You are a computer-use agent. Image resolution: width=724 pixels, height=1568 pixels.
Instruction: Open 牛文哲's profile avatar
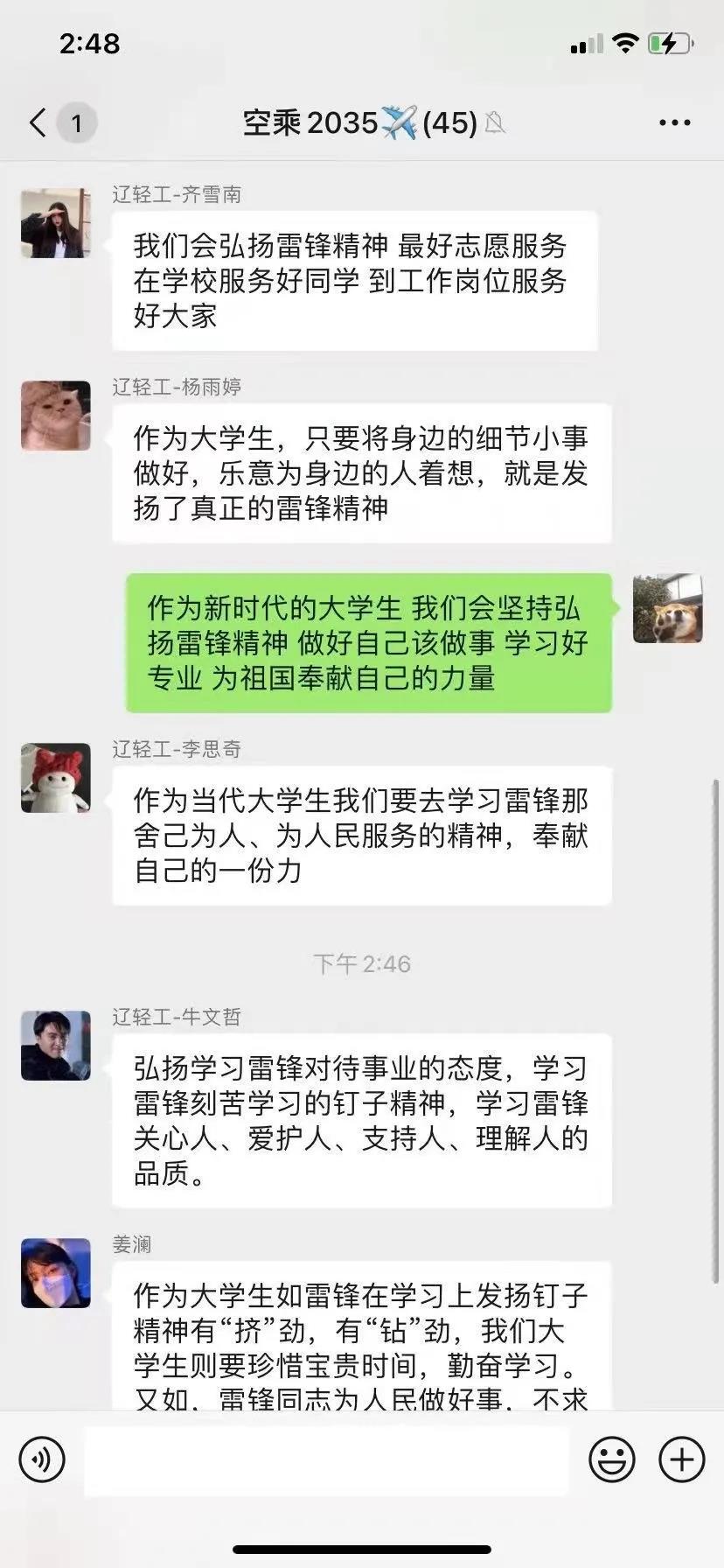(x=56, y=1046)
